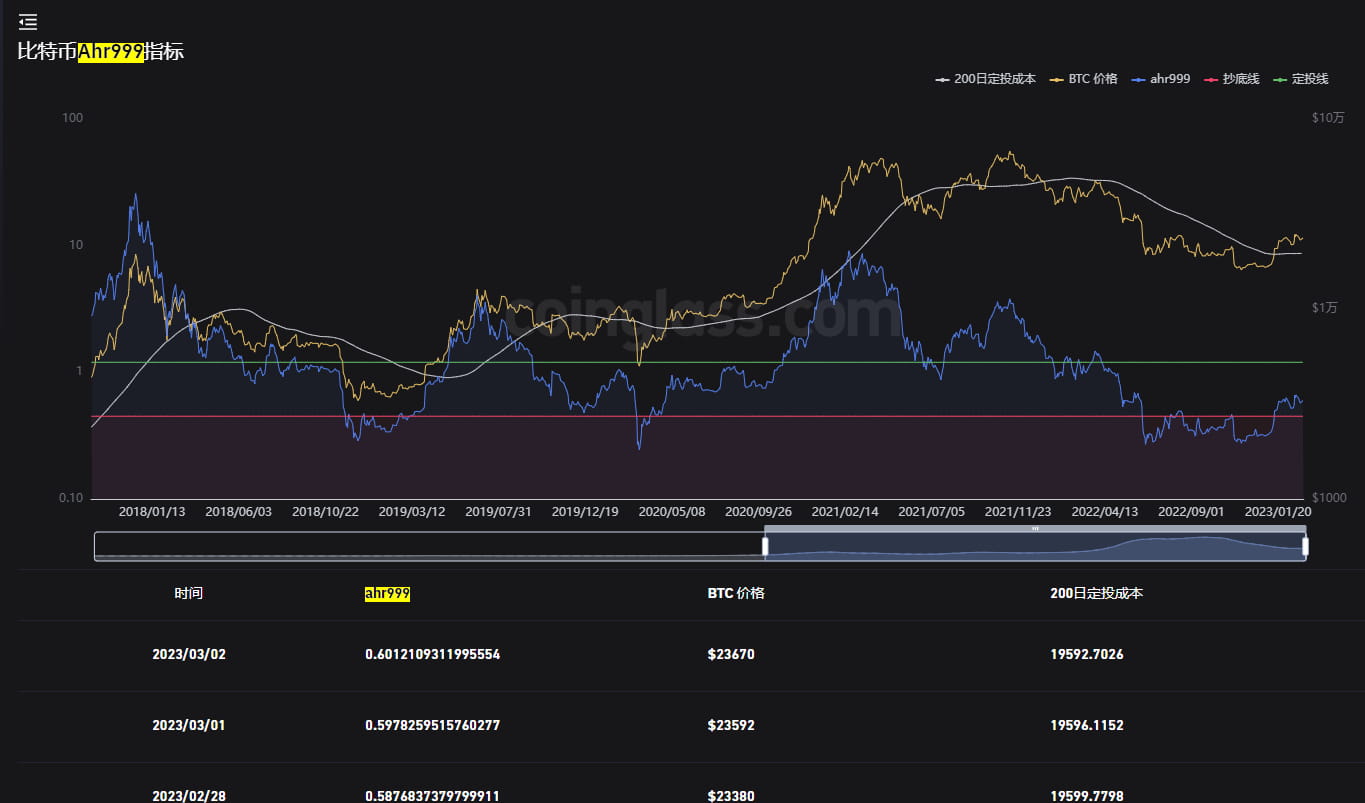Hide the ahr999 series via legend

click(1161, 79)
